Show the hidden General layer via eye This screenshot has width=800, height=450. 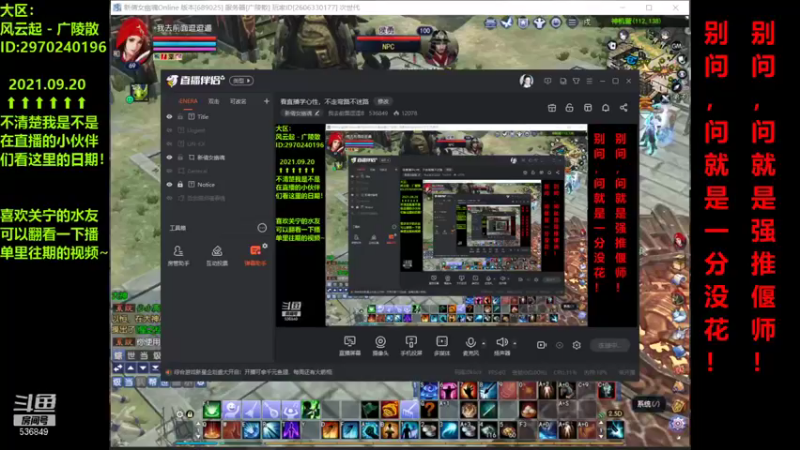pyautogui.click(x=169, y=171)
